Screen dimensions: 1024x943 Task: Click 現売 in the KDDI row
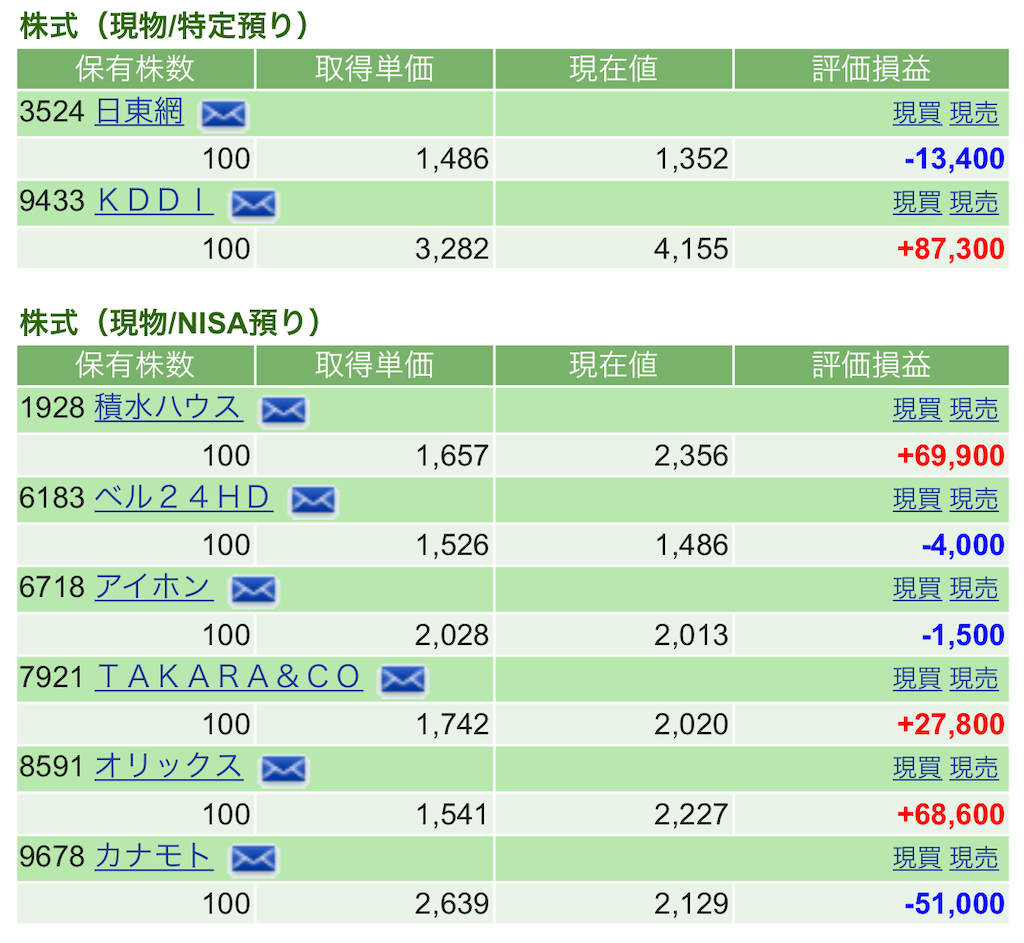[x=974, y=203]
